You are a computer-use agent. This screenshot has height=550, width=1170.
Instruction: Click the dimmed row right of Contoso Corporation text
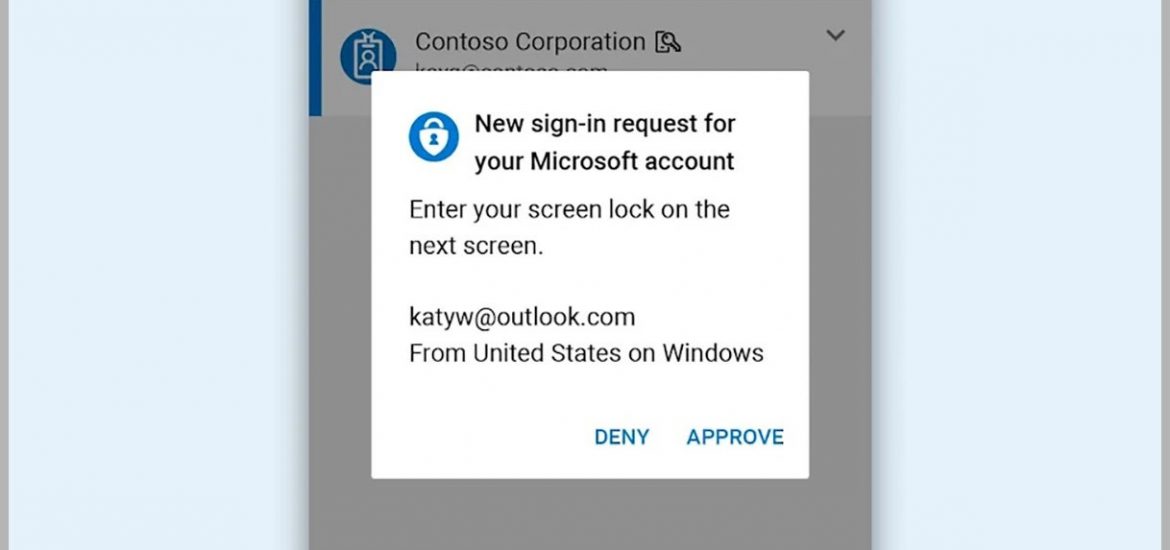754,43
